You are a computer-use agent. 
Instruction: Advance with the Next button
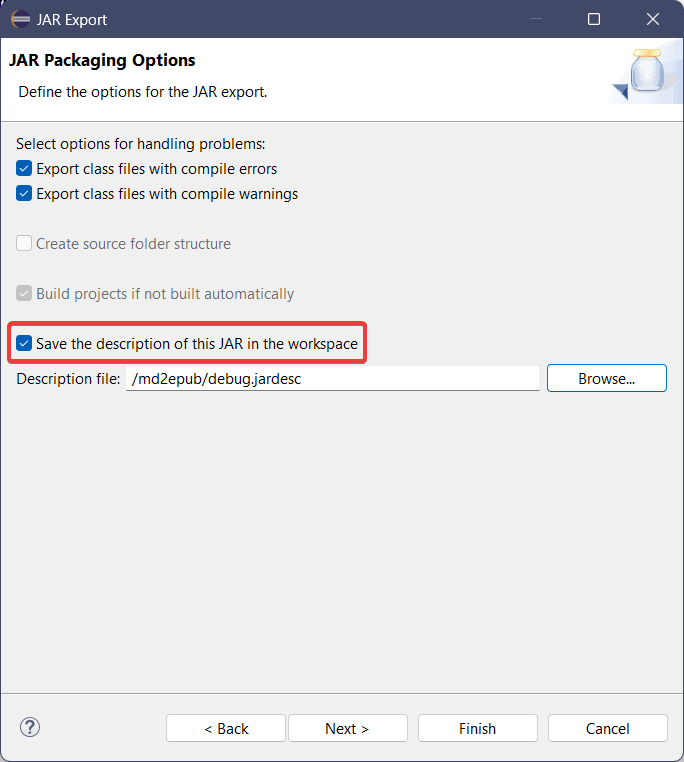coord(348,728)
